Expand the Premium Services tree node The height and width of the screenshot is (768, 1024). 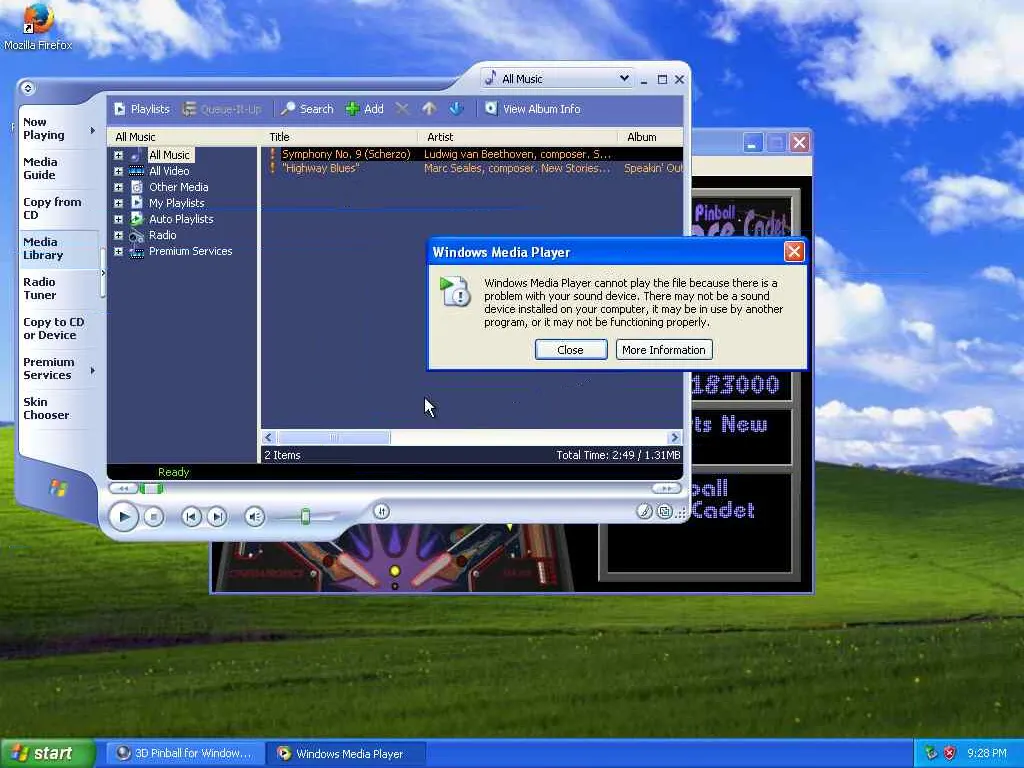pyautogui.click(x=118, y=251)
